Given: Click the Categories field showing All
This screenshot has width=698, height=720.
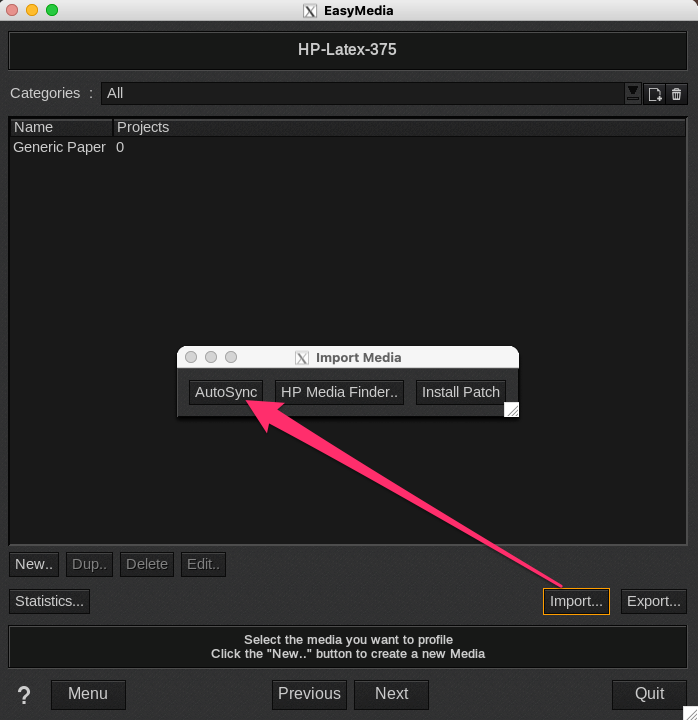Looking at the screenshot, I should (x=360, y=93).
